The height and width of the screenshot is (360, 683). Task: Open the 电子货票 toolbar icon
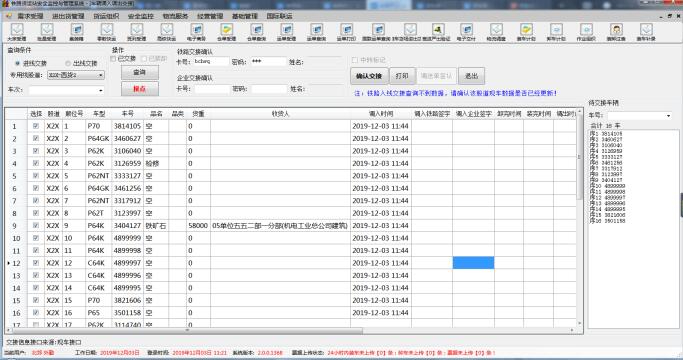pos(196,32)
